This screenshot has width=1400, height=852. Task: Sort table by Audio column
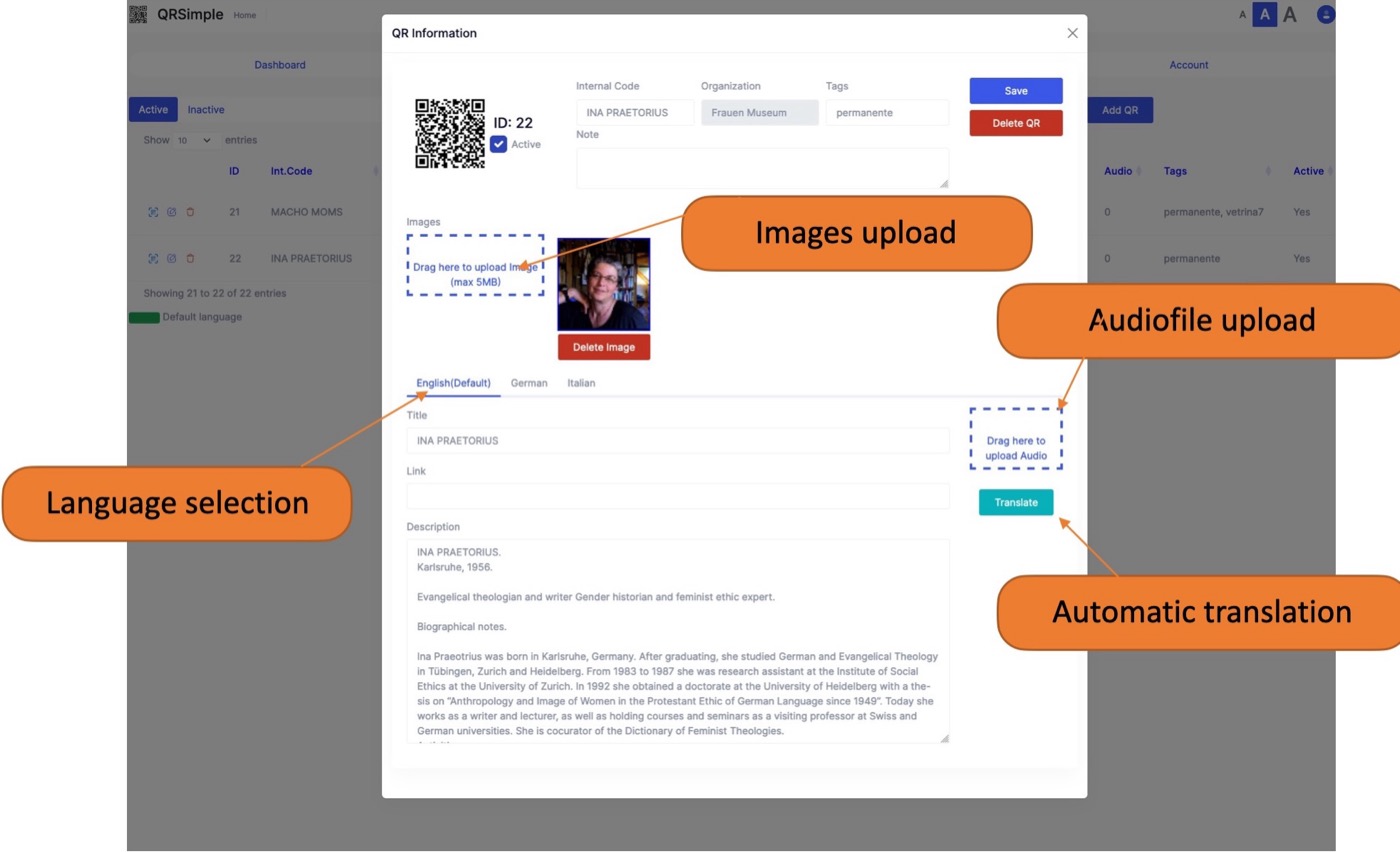pos(1122,171)
